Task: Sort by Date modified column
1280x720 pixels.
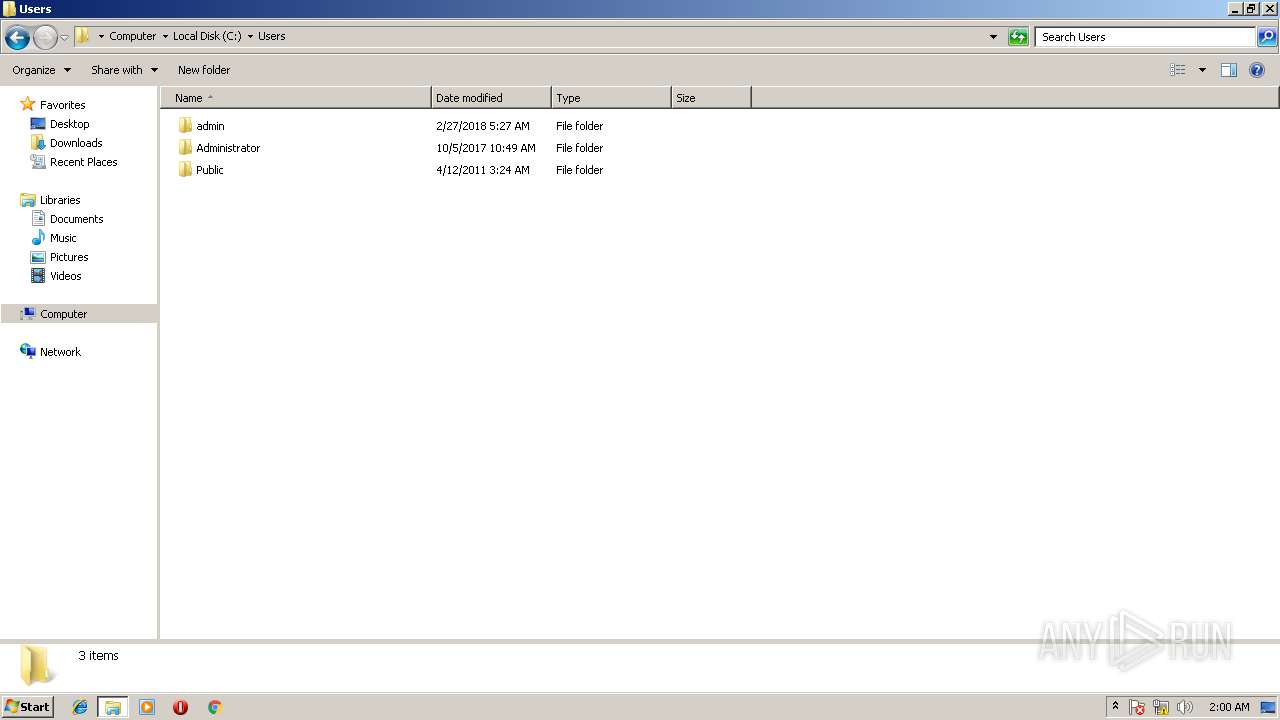Action: click(x=491, y=98)
